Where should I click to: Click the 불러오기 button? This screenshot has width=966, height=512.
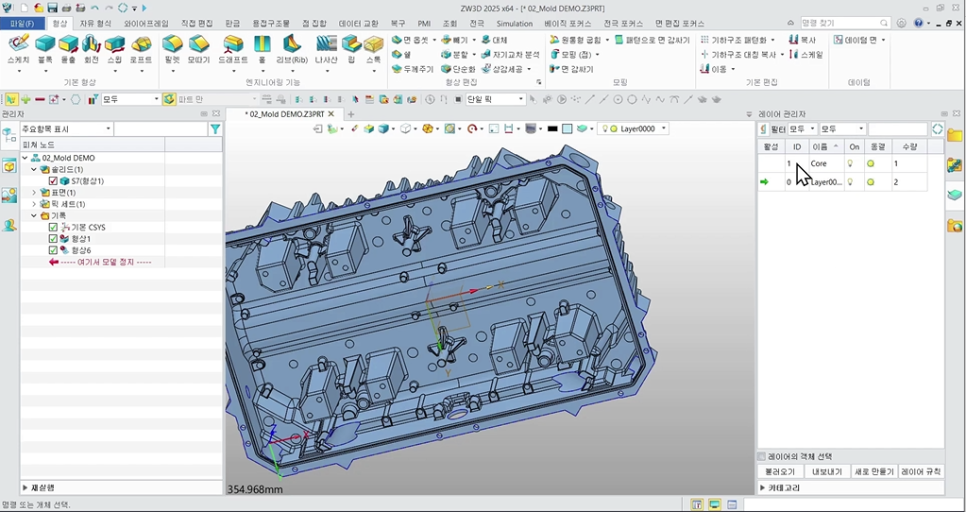click(780, 472)
